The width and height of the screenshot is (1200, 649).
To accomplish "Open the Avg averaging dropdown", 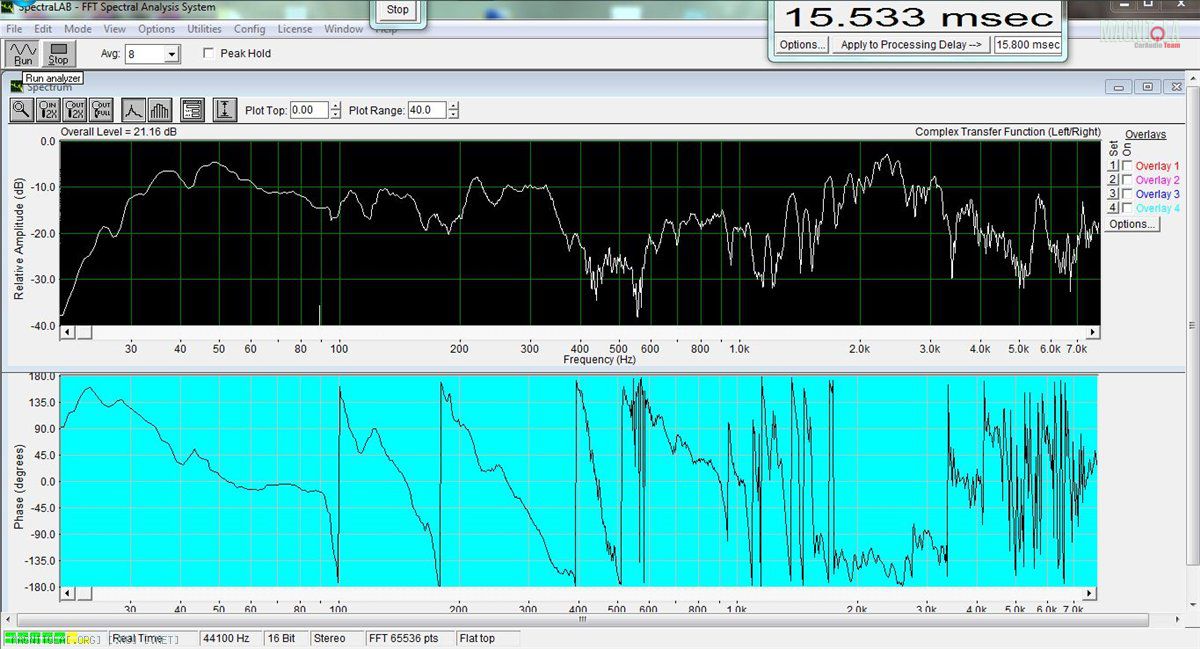I will coord(171,54).
